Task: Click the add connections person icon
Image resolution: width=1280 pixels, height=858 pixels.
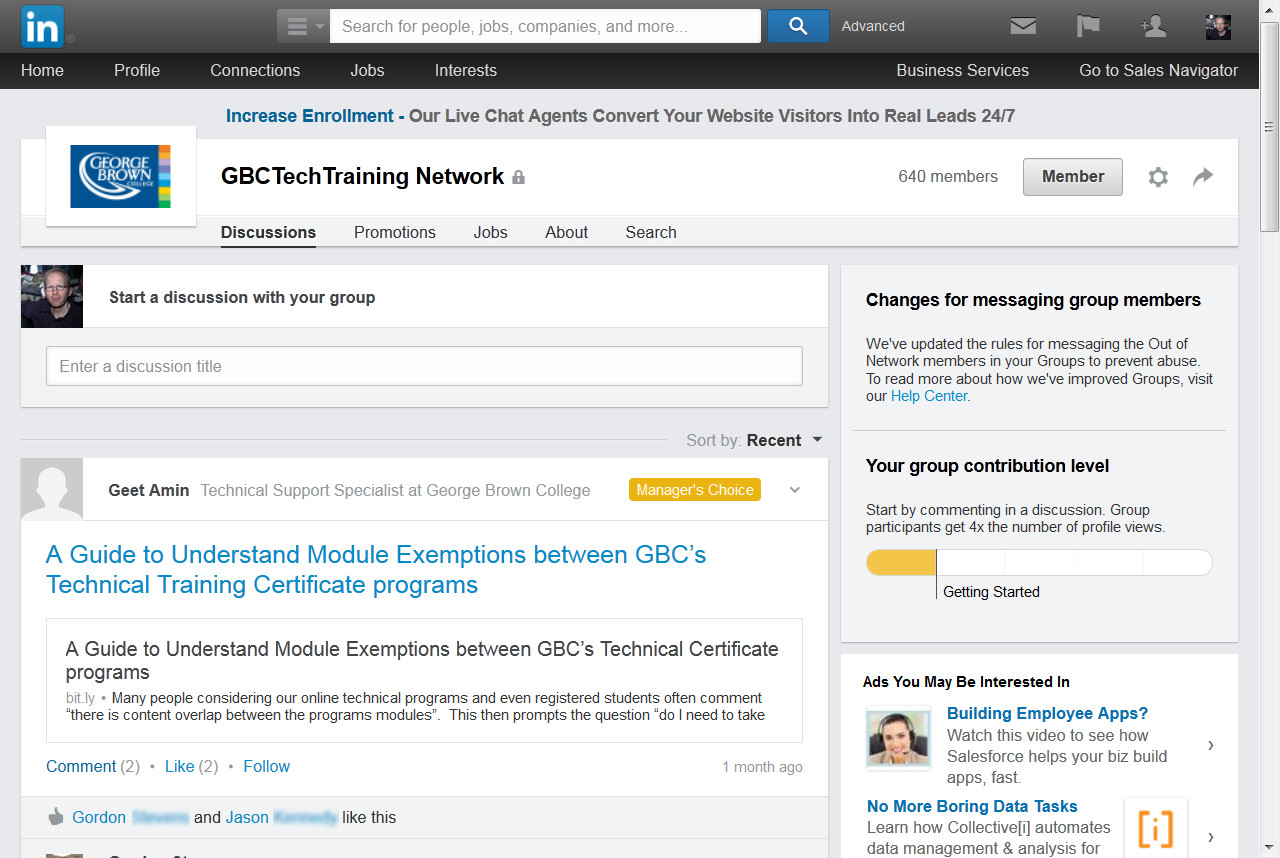Action: coord(1153,27)
